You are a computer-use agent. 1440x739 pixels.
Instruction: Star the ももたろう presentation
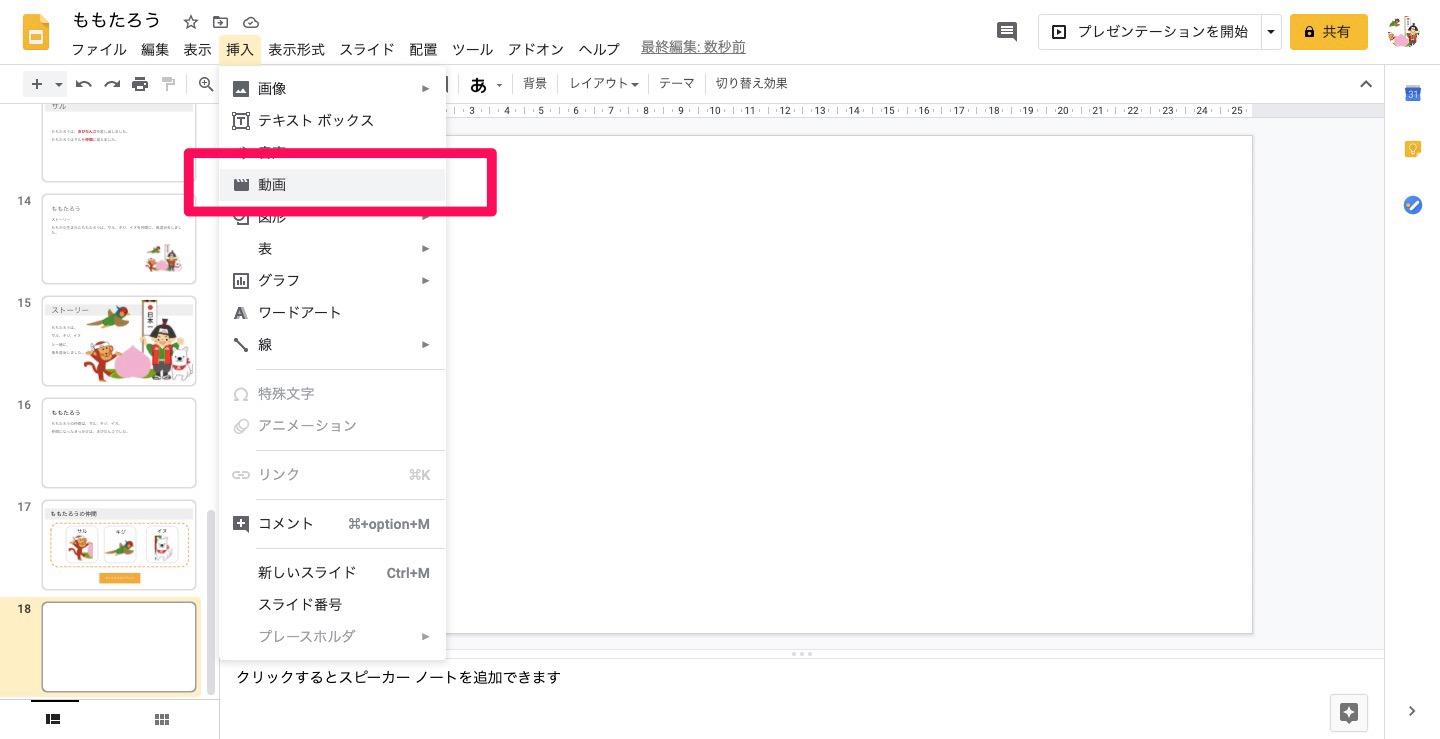[x=191, y=22]
